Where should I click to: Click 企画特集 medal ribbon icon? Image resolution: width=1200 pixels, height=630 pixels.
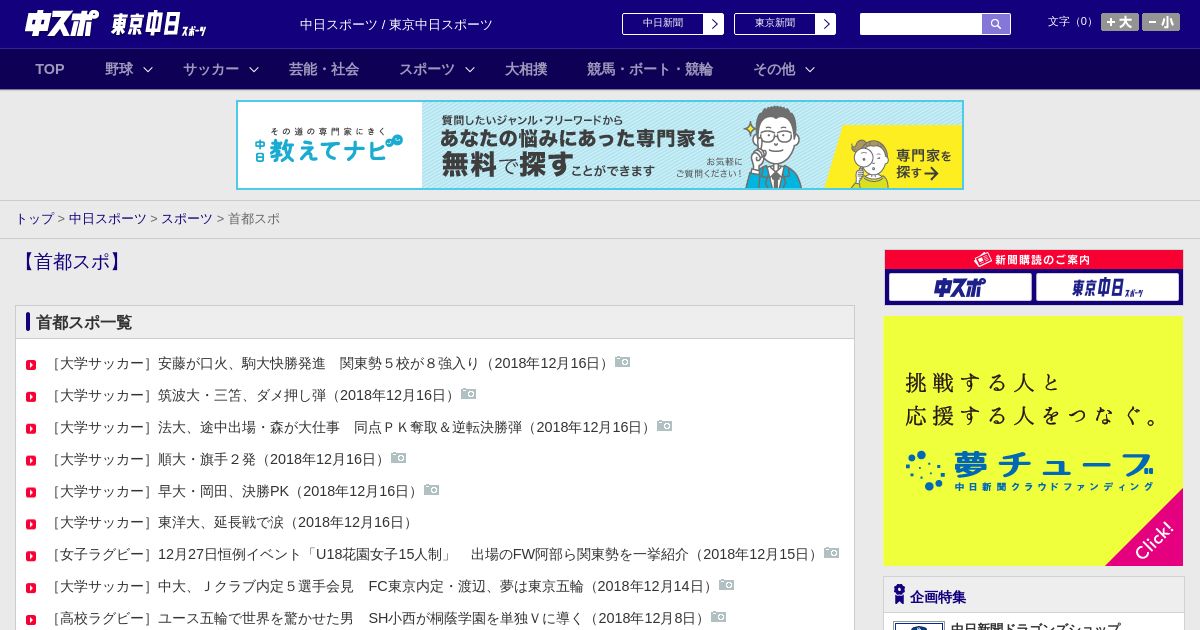pyautogui.click(x=899, y=595)
